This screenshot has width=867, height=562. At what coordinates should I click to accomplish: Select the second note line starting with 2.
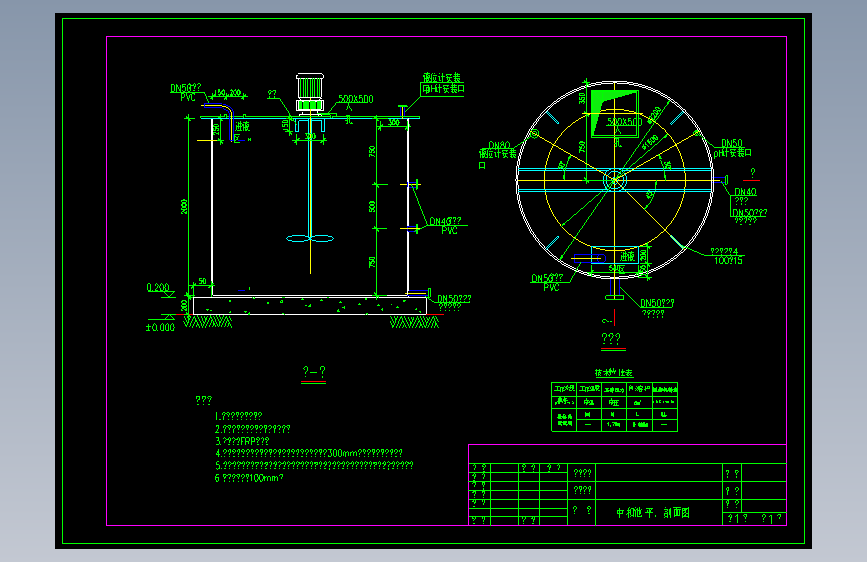[x=252, y=429]
